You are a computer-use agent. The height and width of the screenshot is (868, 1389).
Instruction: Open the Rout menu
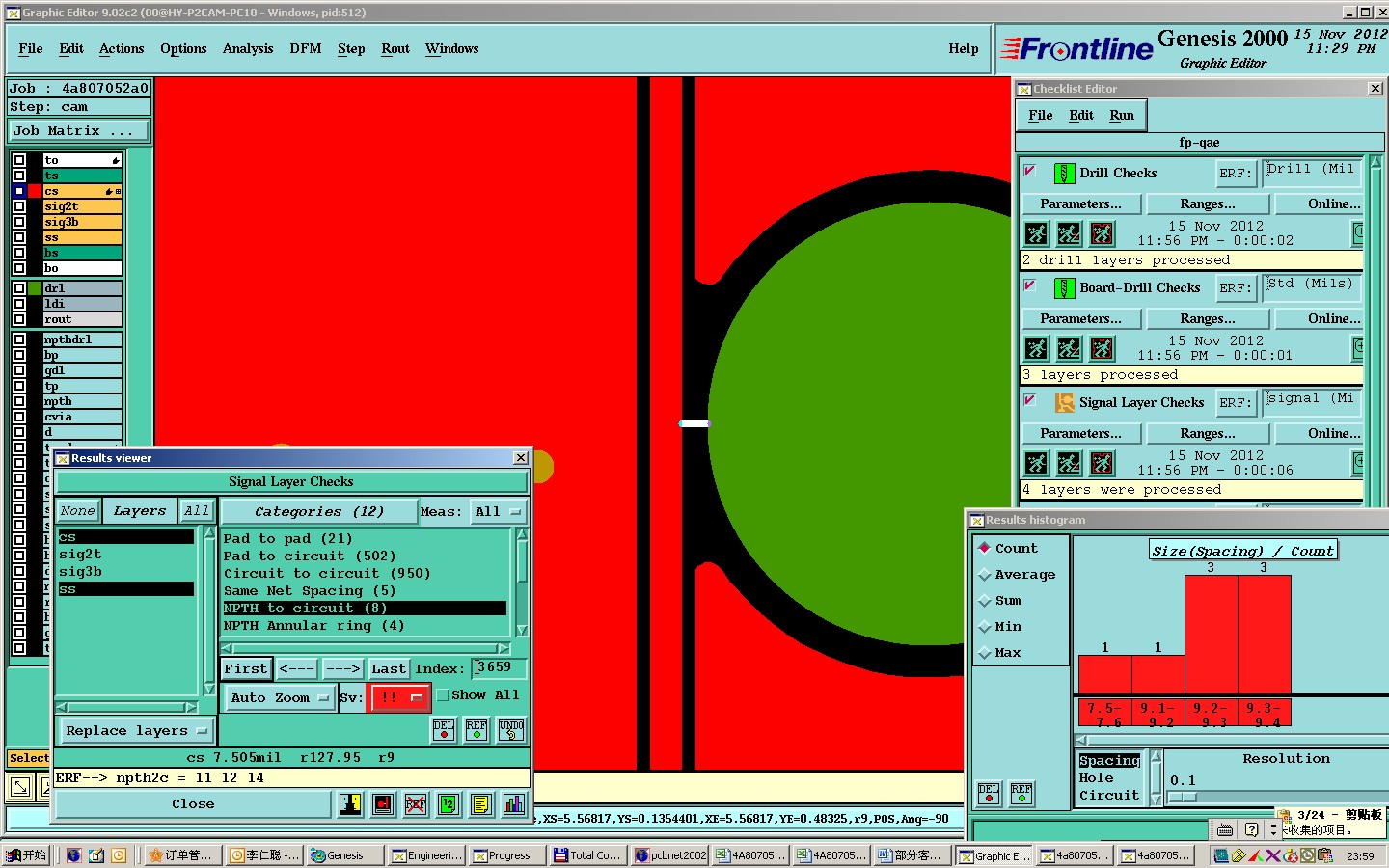coord(395,49)
